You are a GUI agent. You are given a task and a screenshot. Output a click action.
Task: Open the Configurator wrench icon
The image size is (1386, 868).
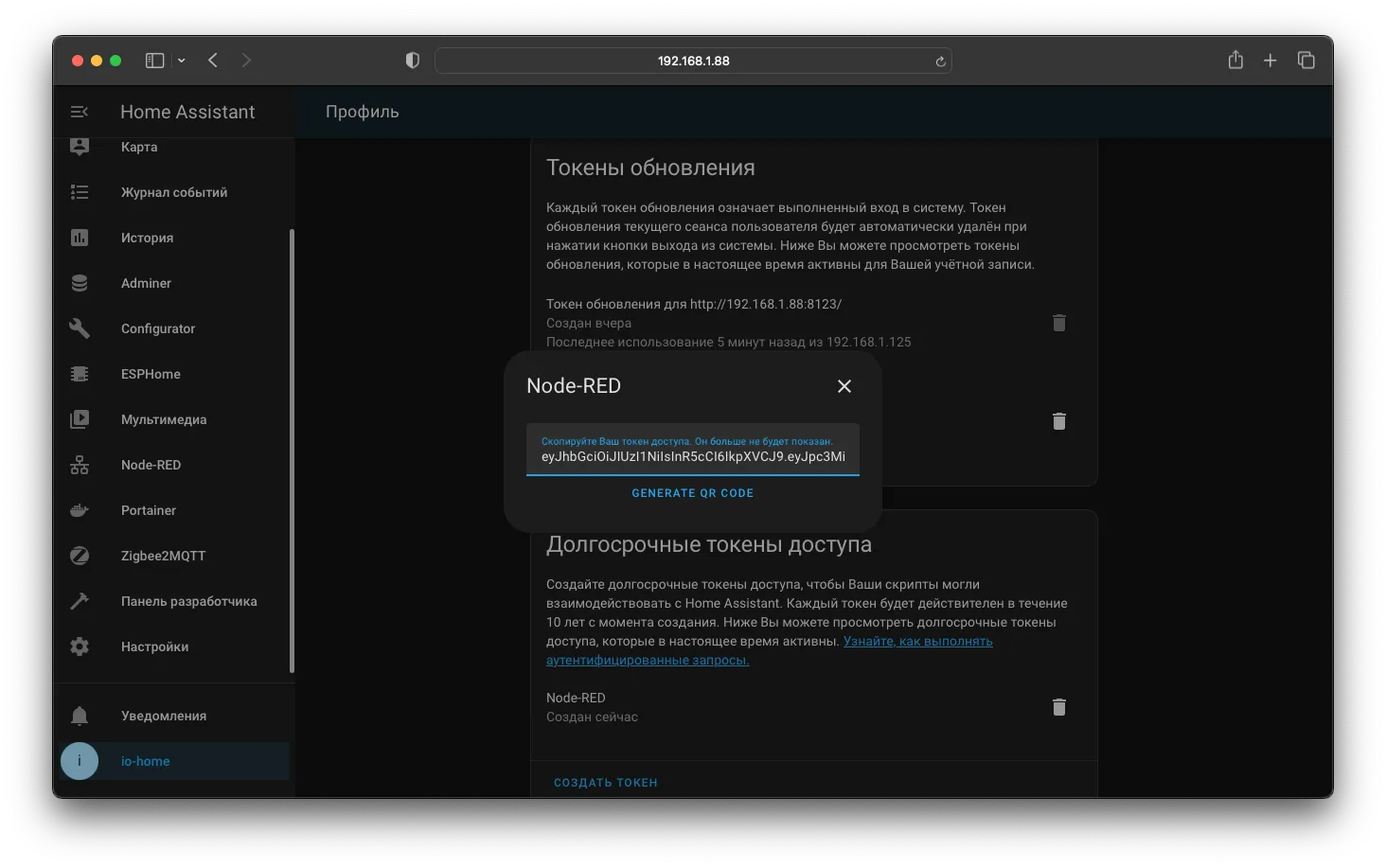80,328
